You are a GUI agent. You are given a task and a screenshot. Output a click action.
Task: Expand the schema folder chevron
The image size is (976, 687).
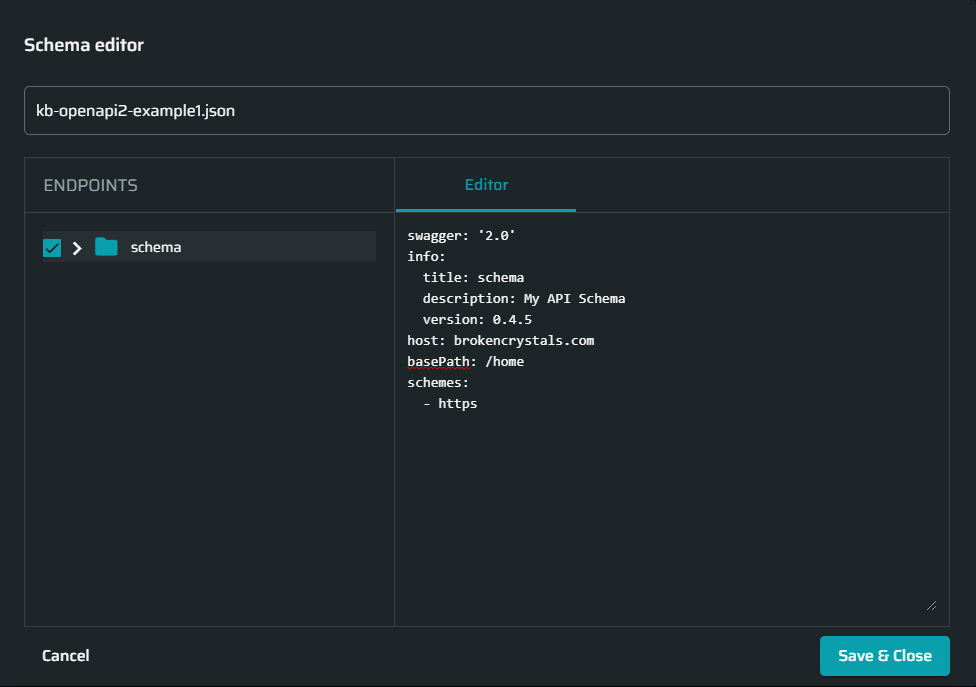[x=77, y=248]
